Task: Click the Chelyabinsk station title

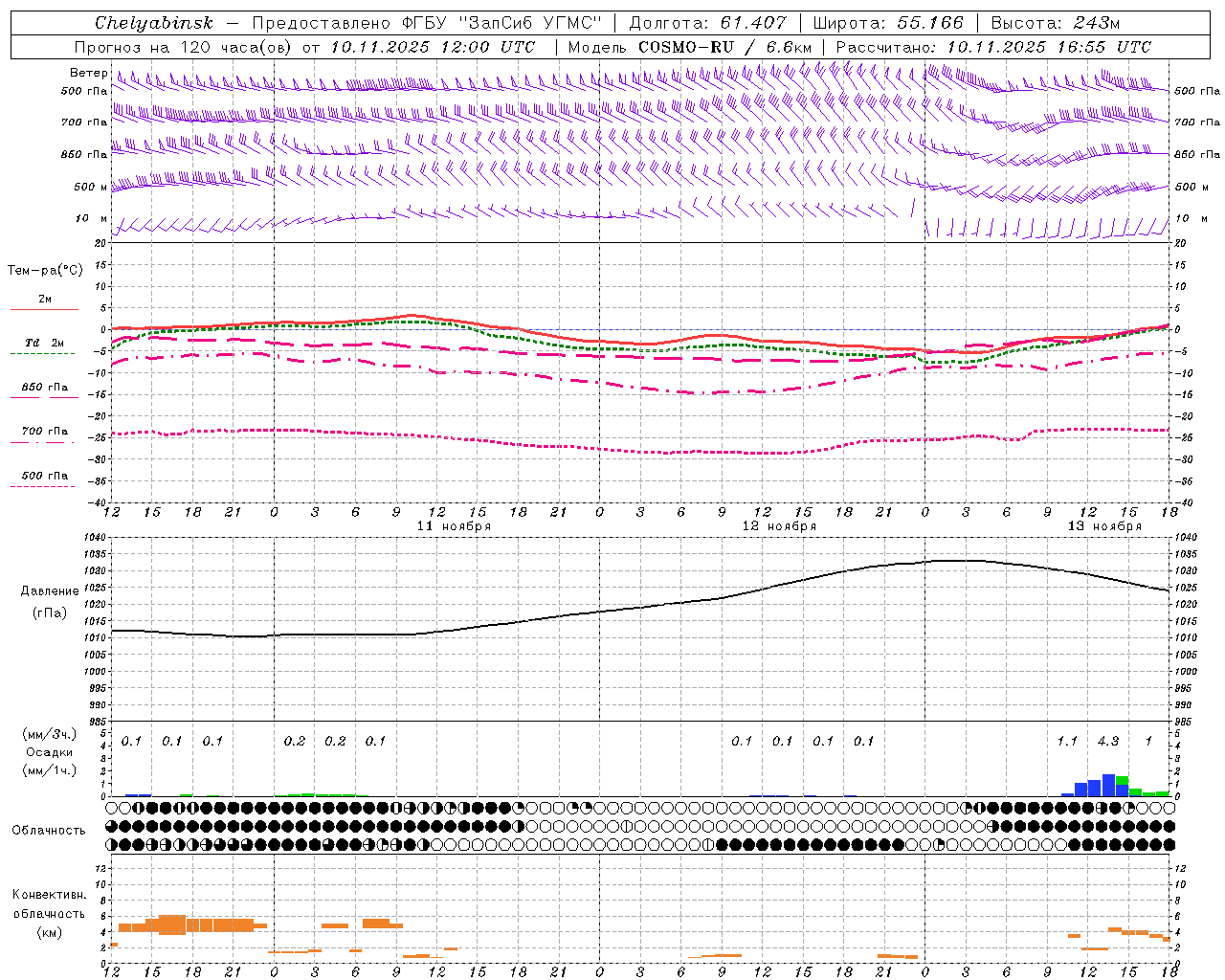Action: point(154,23)
